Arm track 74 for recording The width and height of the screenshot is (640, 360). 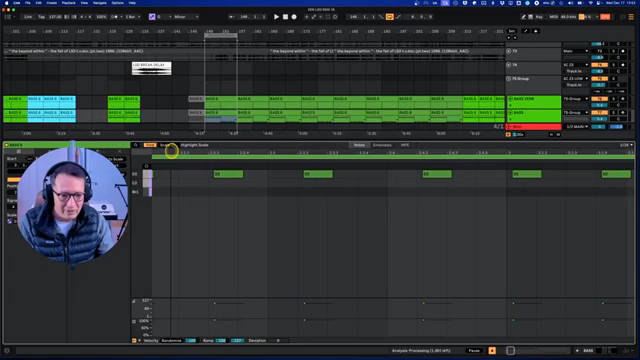coord(623,65)
